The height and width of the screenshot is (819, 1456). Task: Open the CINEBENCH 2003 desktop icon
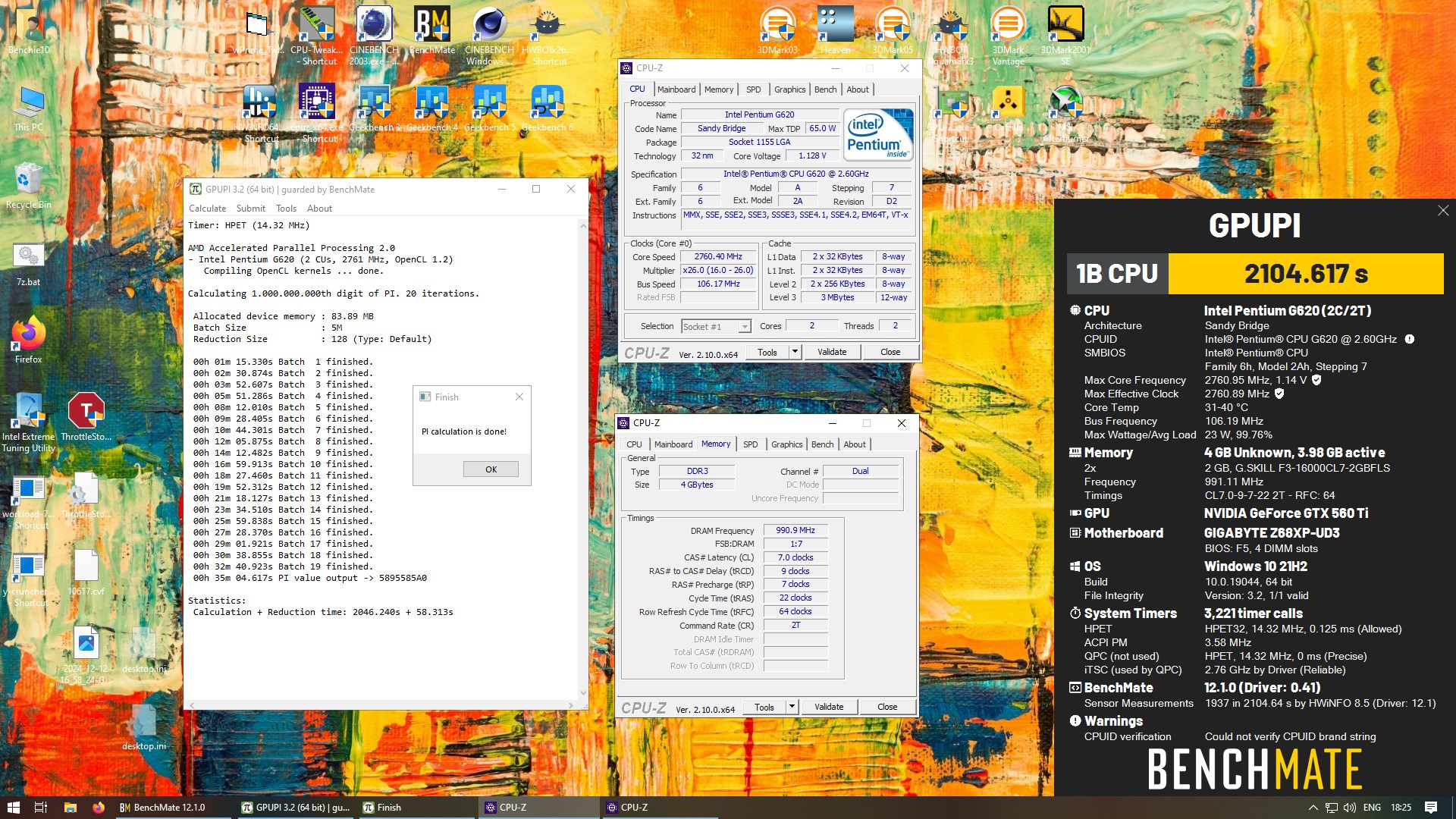click(374, 35)
